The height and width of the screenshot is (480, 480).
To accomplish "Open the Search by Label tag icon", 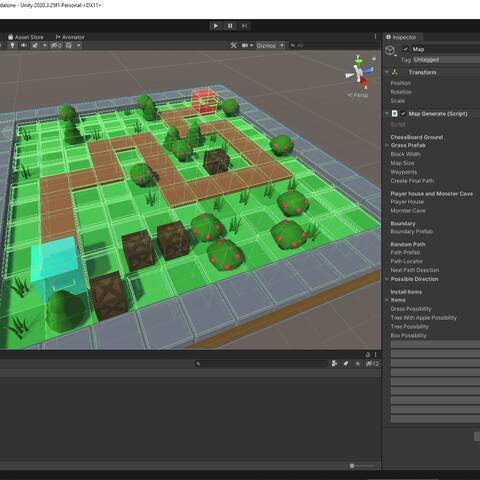I will click(346, 364).
